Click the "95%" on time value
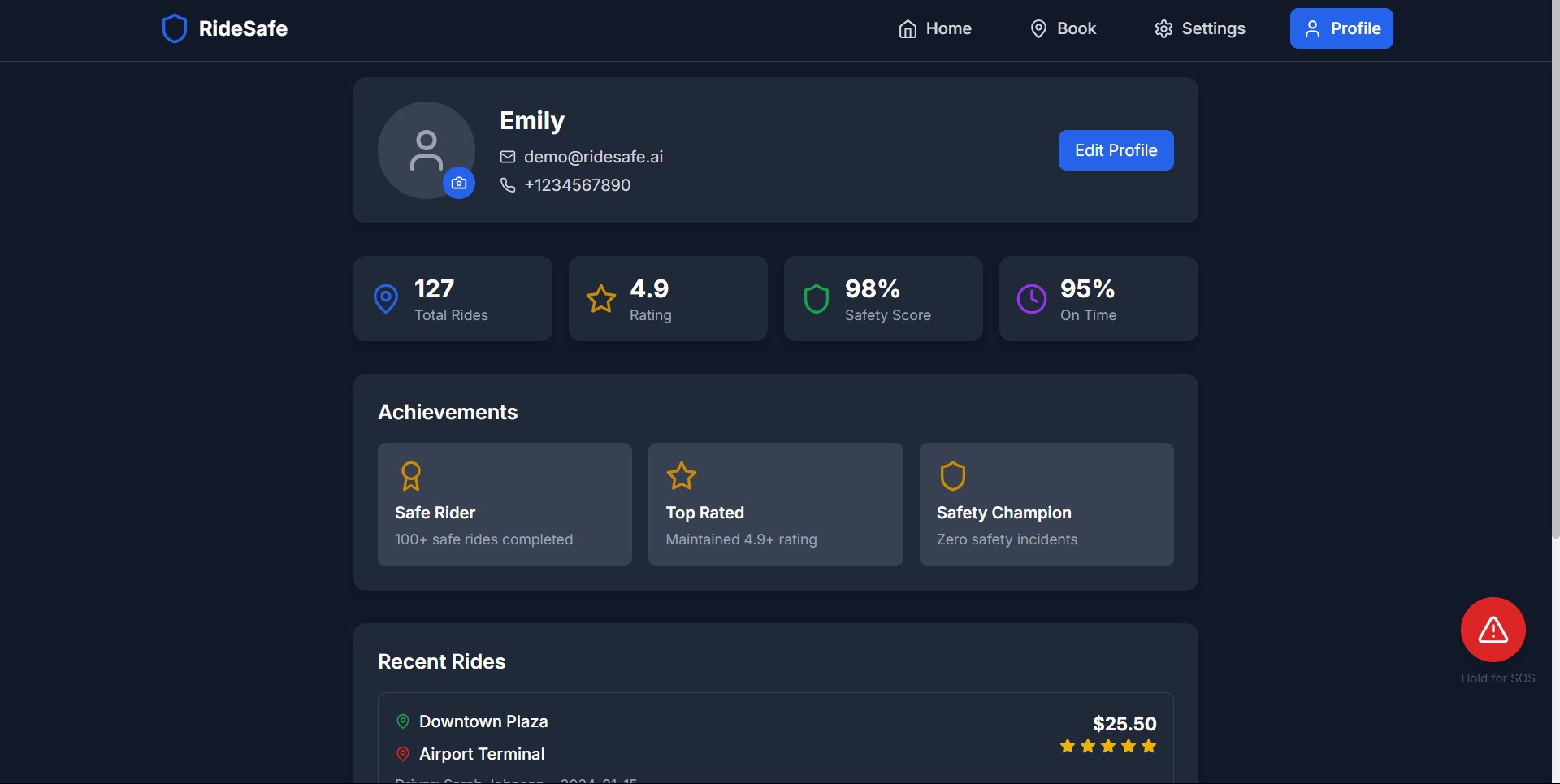The width and height of the screenshot is (1560, 784). coord(1087,288)
